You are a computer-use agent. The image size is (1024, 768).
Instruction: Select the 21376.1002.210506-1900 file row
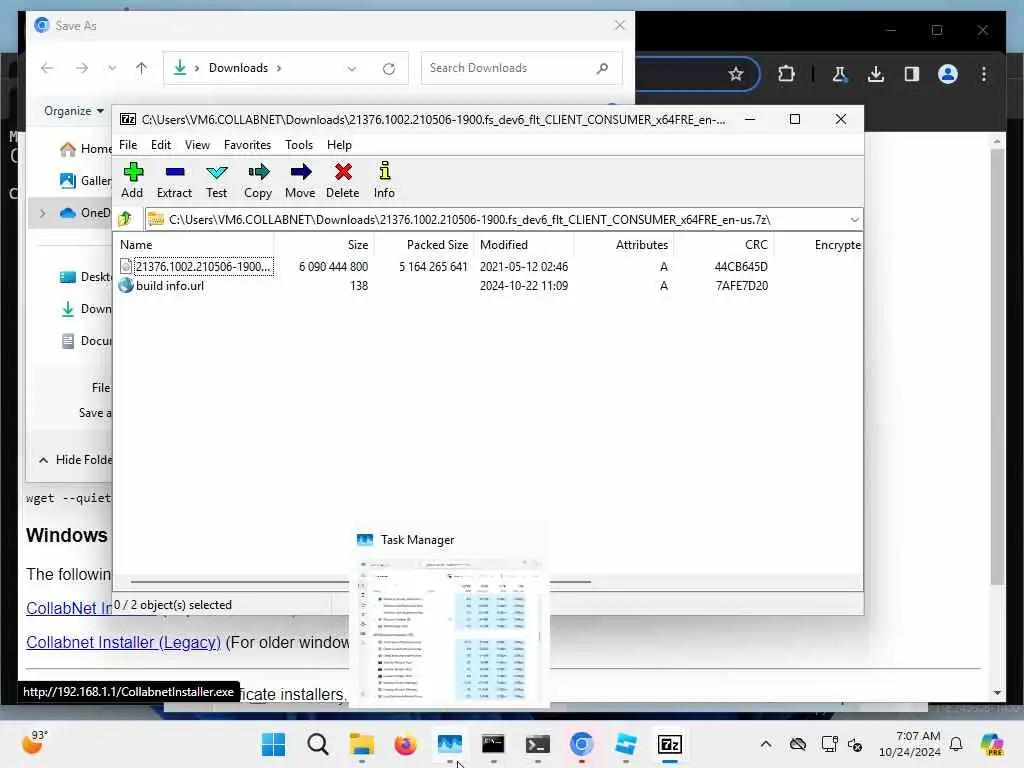tap(202, 266)
